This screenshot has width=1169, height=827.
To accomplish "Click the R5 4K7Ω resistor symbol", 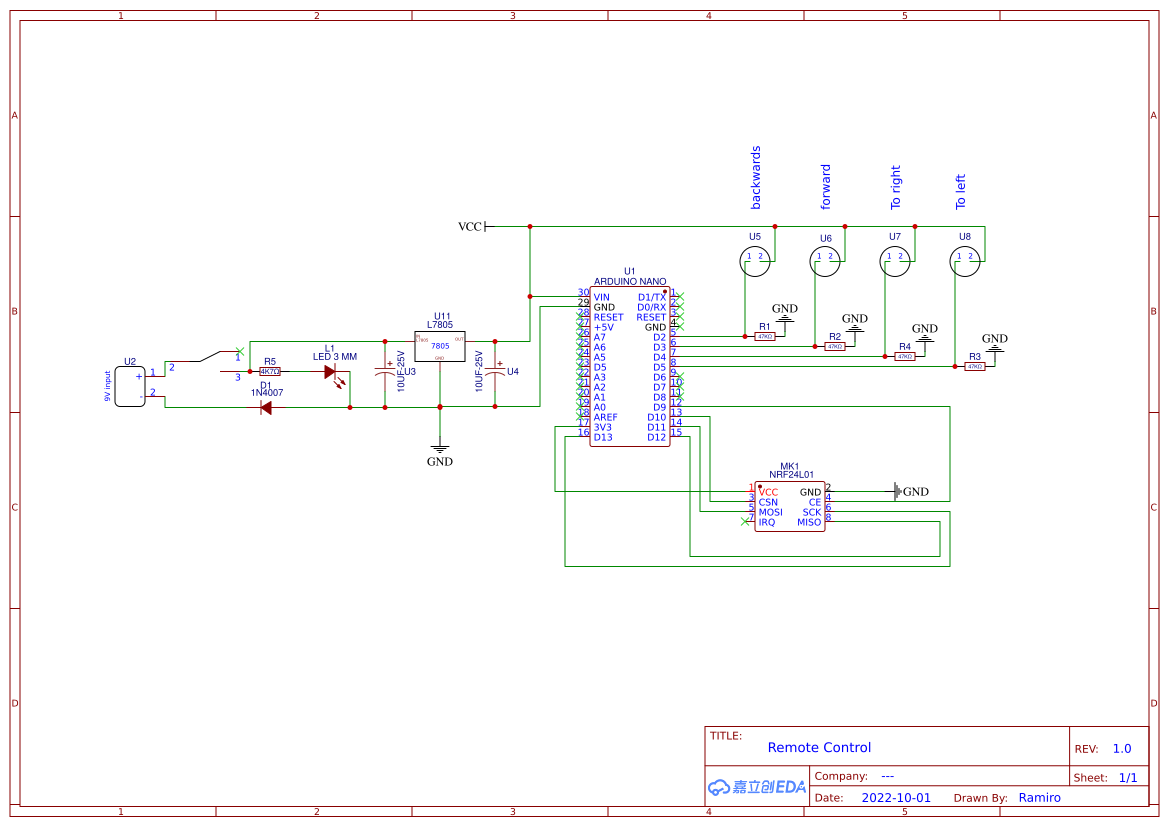I will tap(270, 371).
